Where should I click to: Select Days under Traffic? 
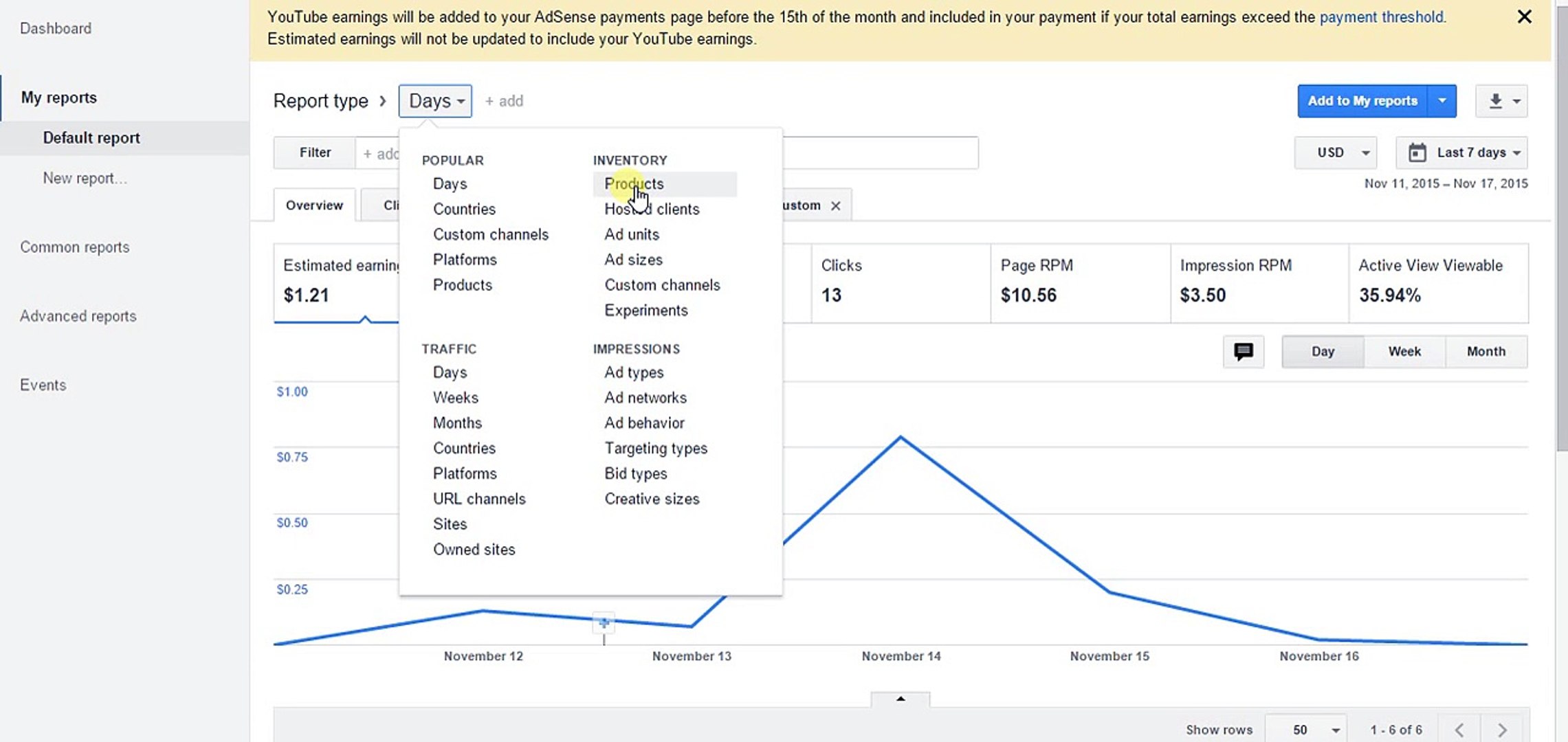coord(450,372)
